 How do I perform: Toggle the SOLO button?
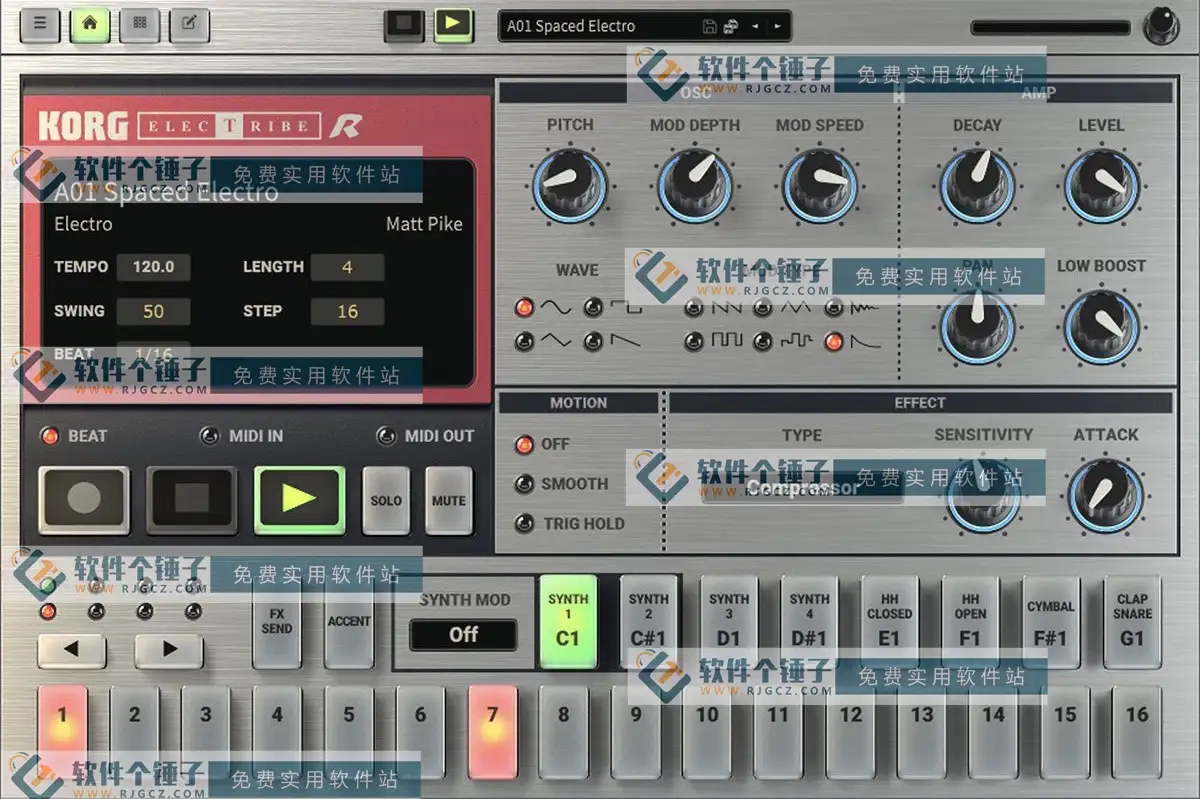click(x=386, y=500)
